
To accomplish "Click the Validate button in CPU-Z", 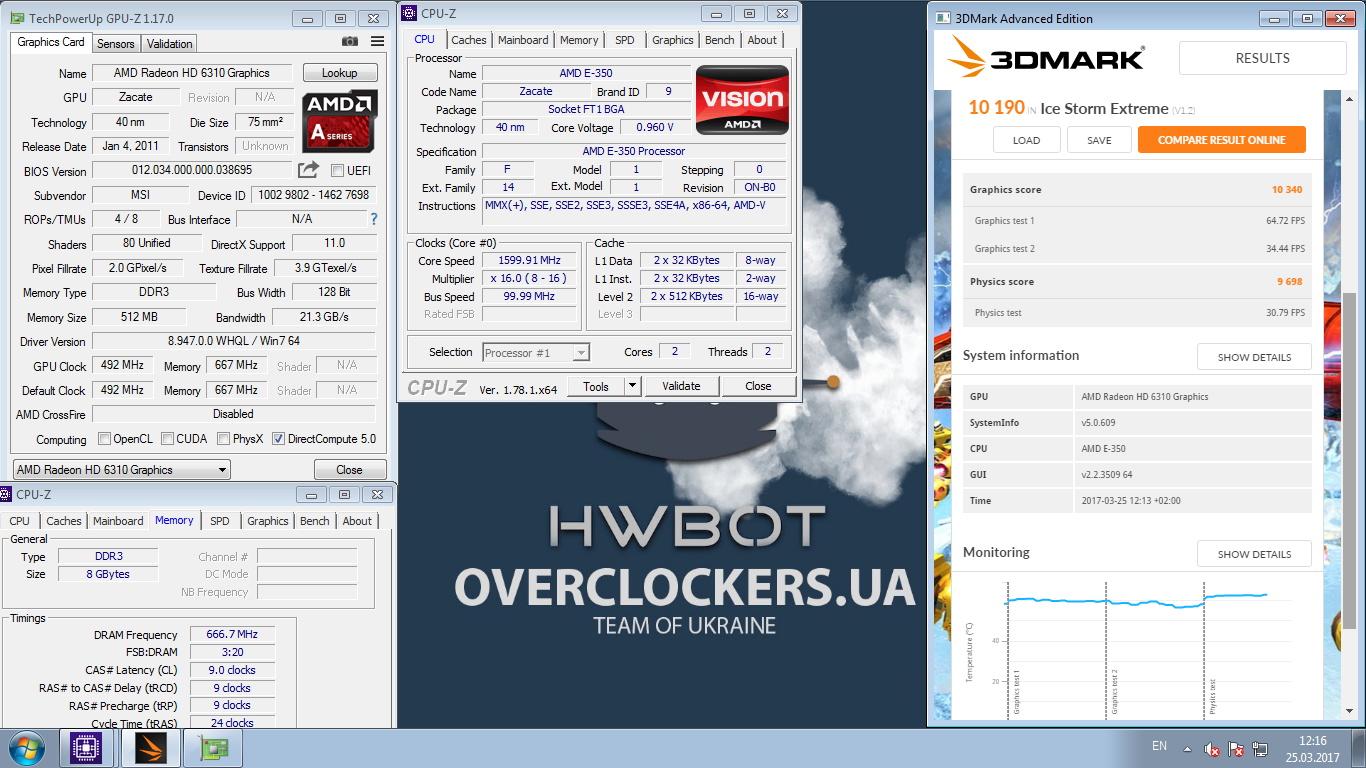I will pos(681,386).
